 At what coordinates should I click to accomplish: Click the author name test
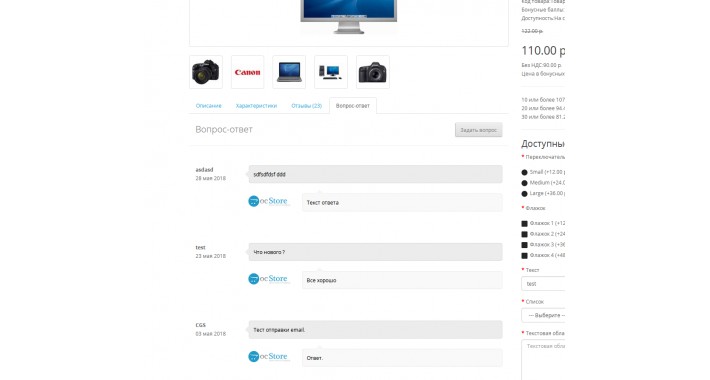201,247
